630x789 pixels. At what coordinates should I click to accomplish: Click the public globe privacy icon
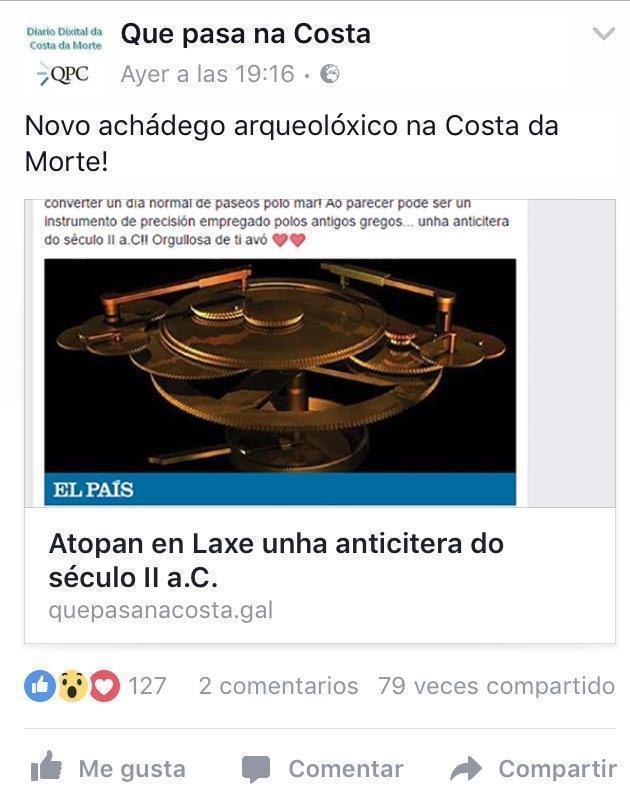[x=330, y=74]
